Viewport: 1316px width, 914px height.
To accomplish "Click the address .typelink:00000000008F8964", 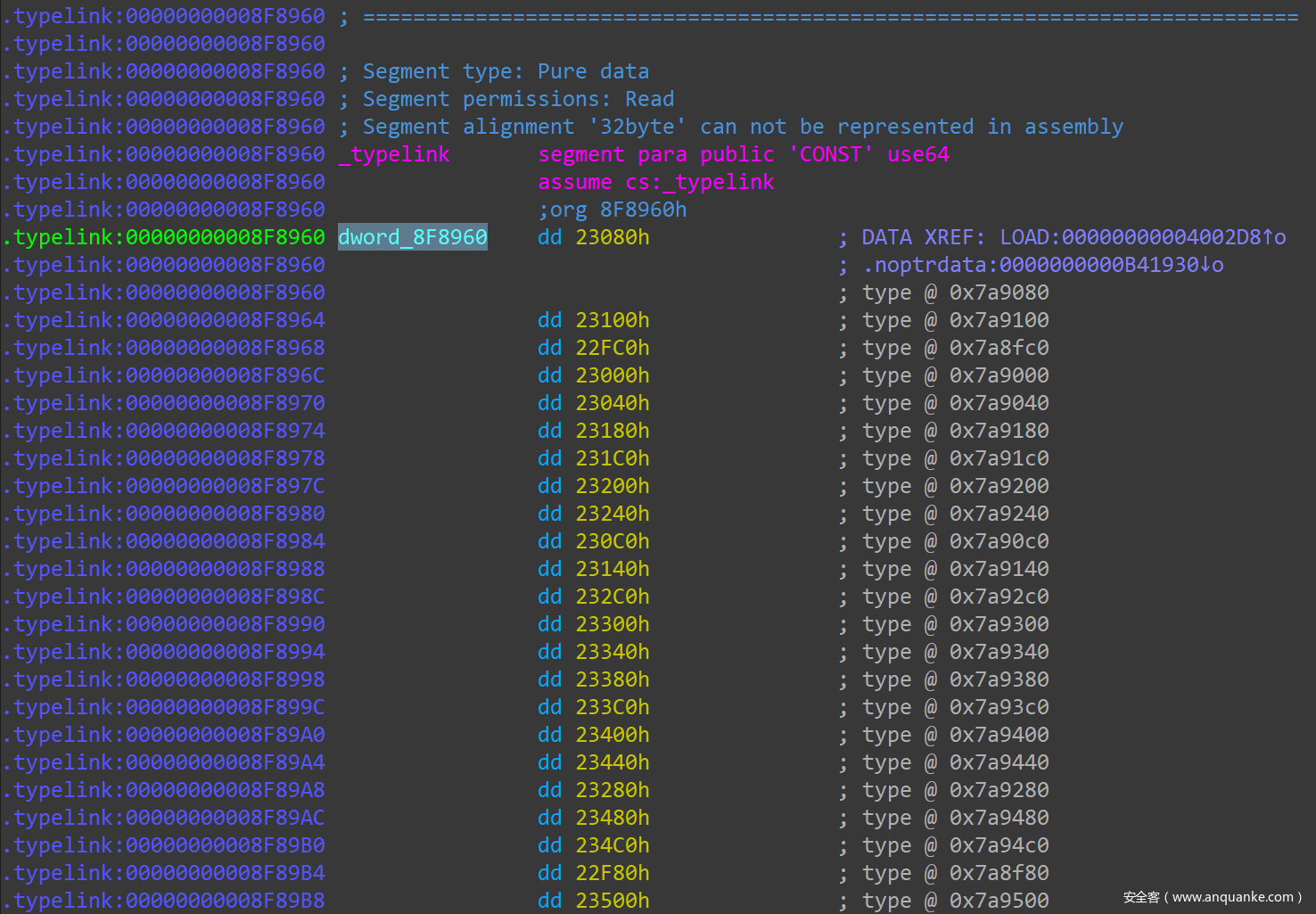I will [x=165, y=320].
